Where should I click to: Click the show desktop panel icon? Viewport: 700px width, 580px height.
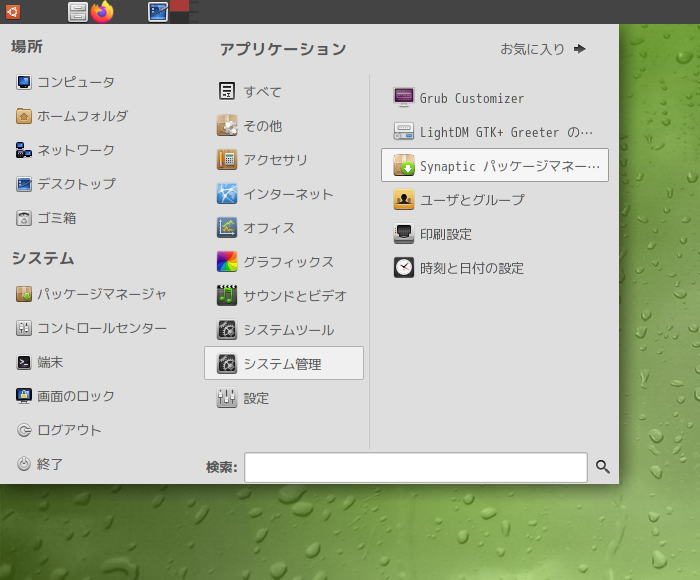pos(158,12)
